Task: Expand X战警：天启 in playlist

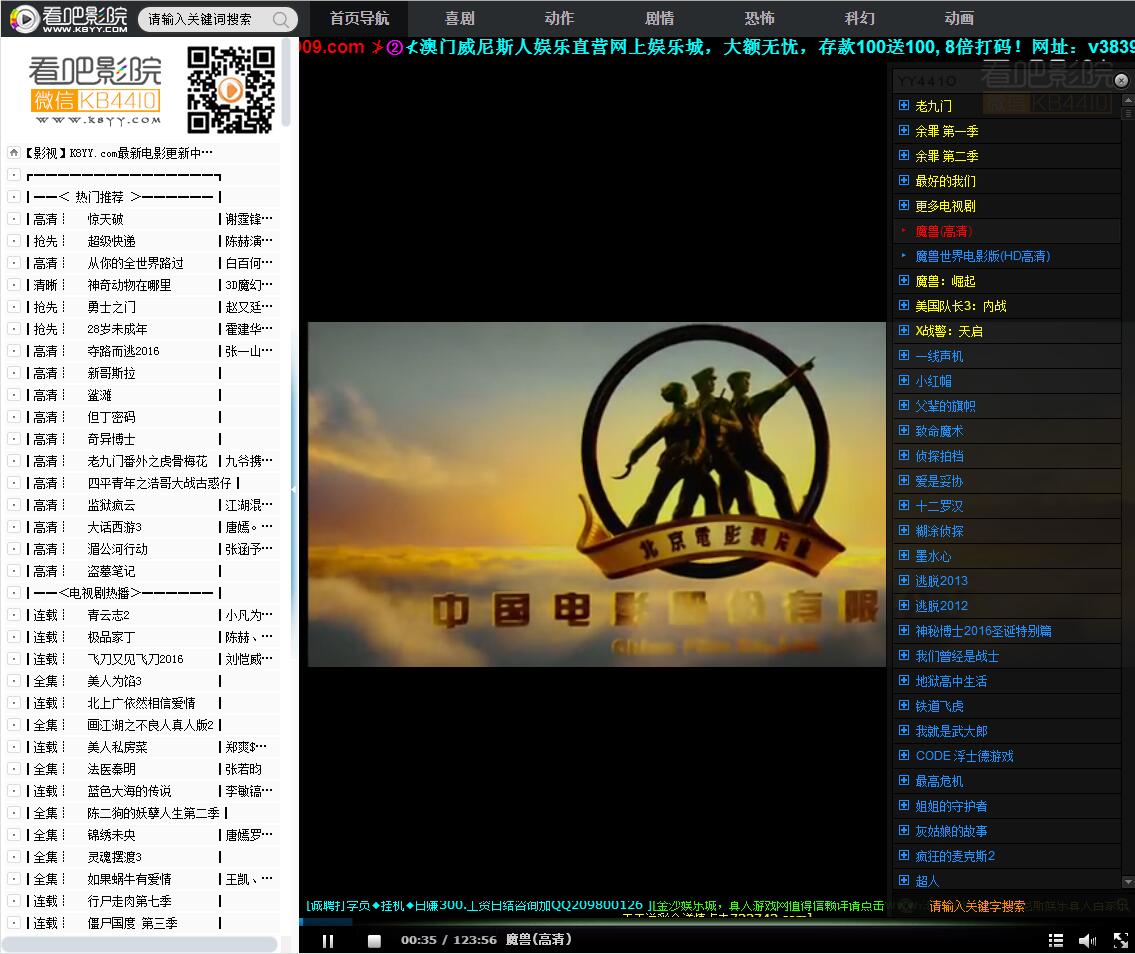Action: click(903, 331)
